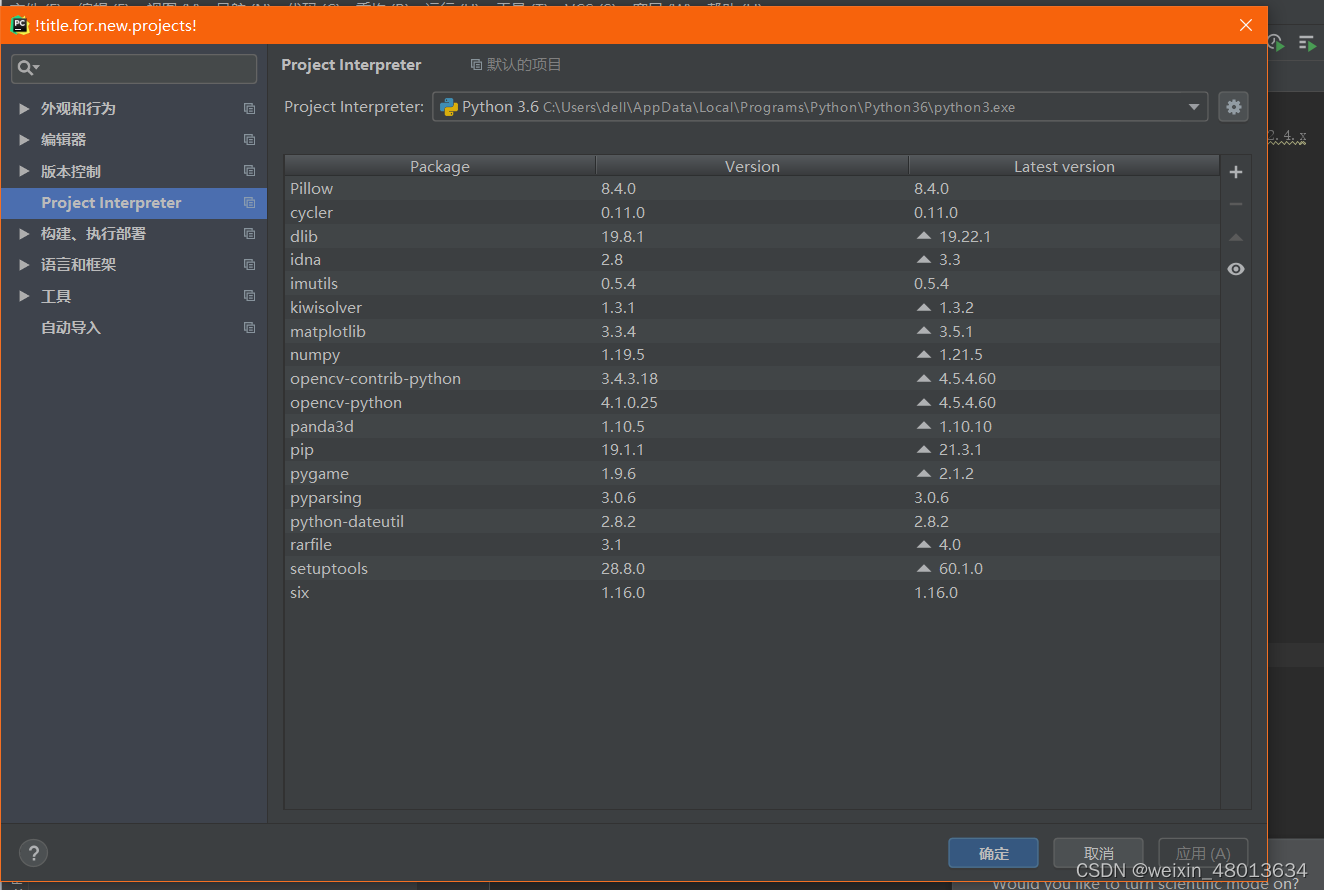
Task: Select the kiwisolver package row
Action: pyautogui.click(x=752, y=307)
